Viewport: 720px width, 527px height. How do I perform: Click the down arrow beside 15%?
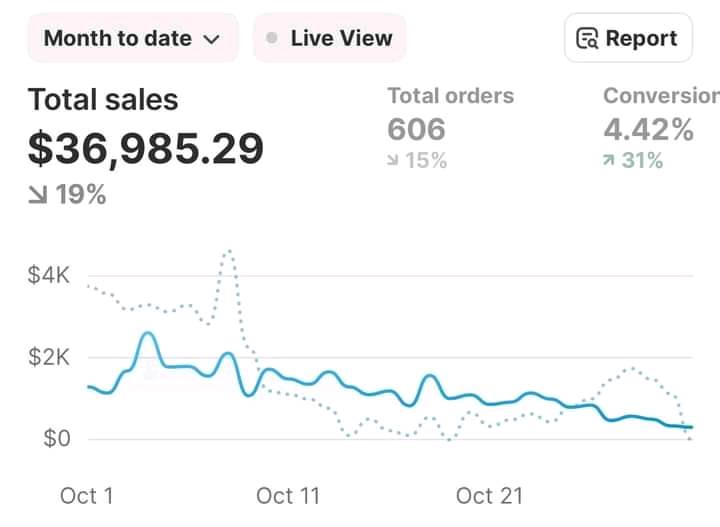tap(393, 160)
